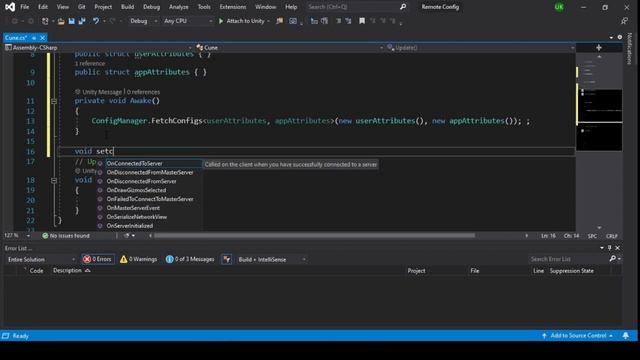Sort by the Description column header
The height and width of the screenshot is (360, 640).
(67, 271)
